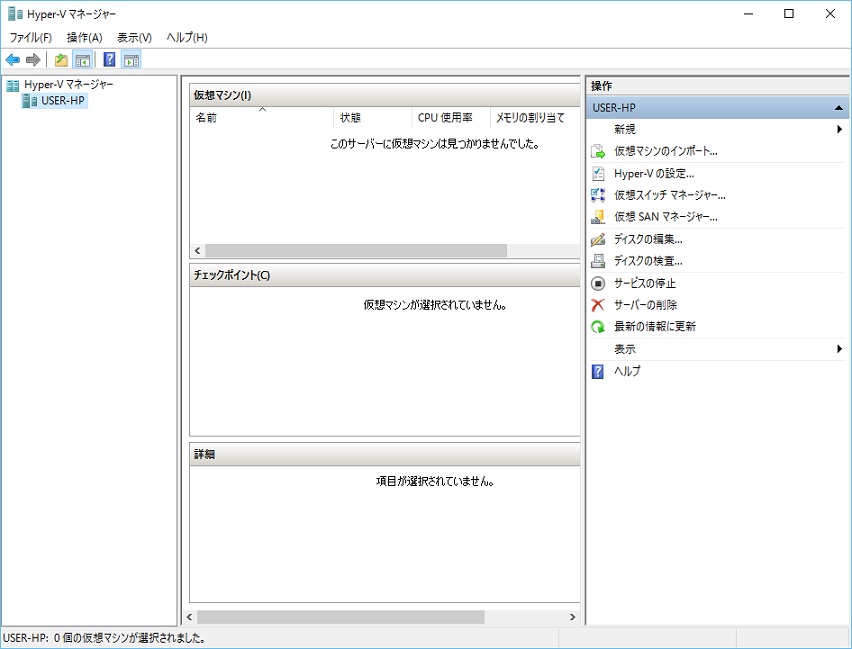
Task: Open Hyper-V の設定... action
Action: click(654, 173)
